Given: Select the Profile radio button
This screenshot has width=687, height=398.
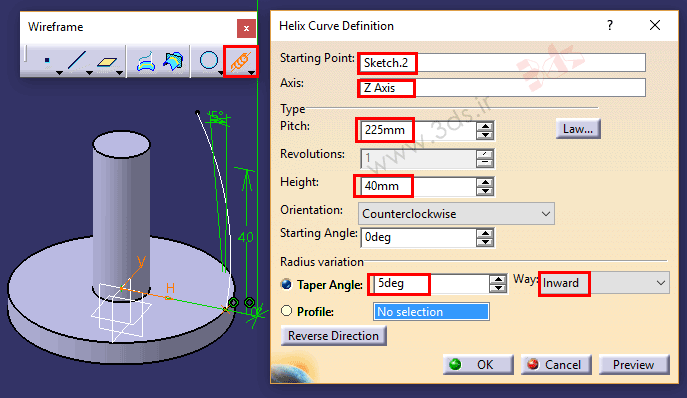Looking at the screenshot, I should (286, 311).
